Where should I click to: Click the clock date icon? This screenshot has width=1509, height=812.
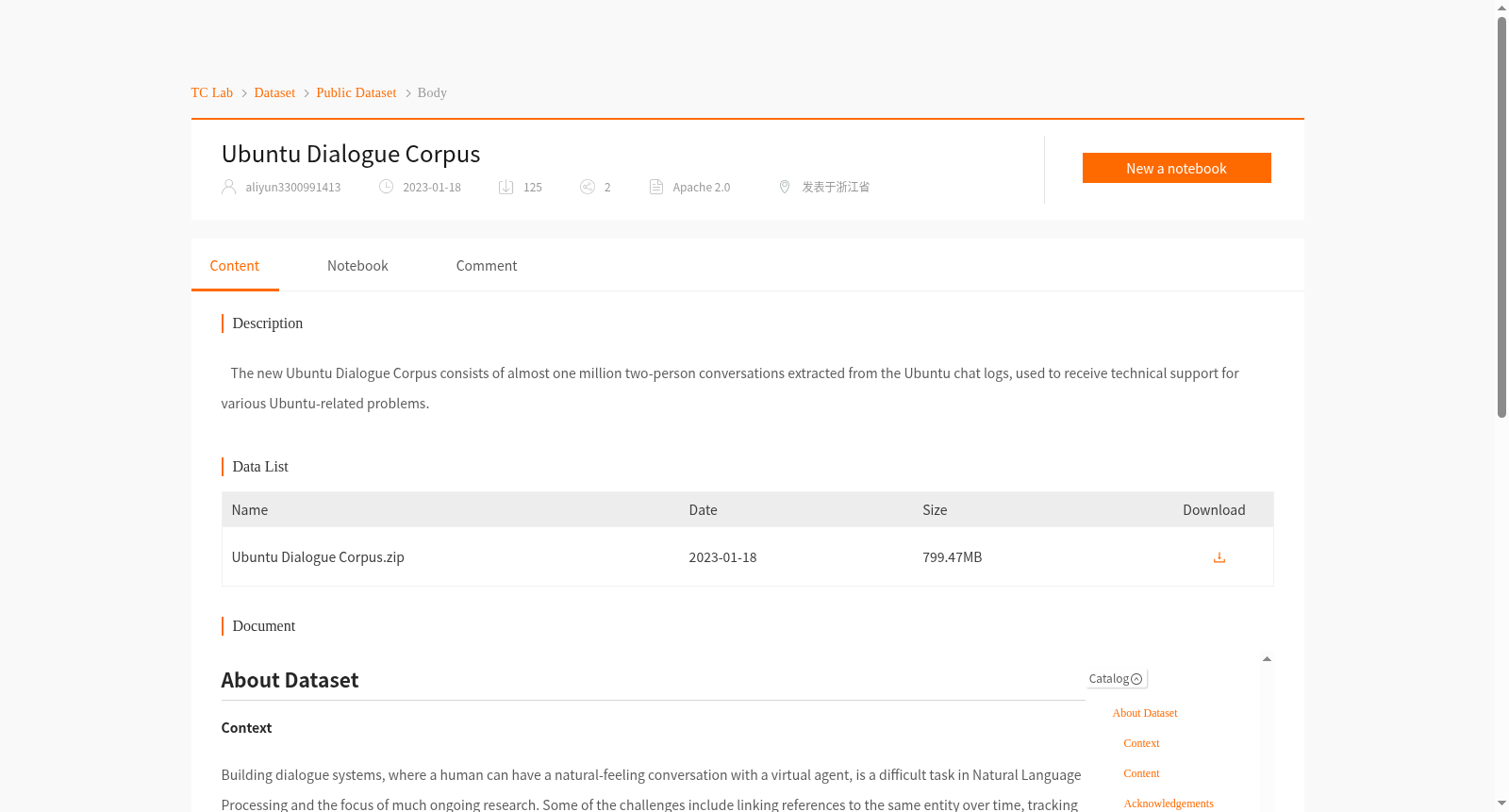386,187
